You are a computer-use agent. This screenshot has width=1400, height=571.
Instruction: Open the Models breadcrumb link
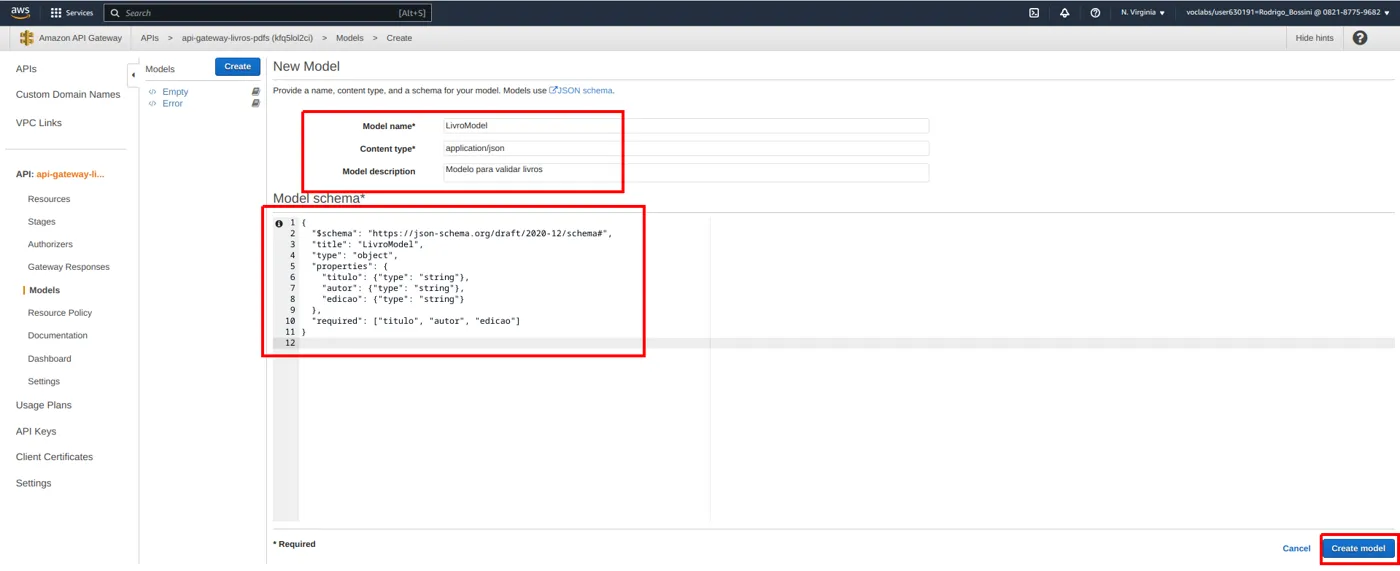(350, 38)
